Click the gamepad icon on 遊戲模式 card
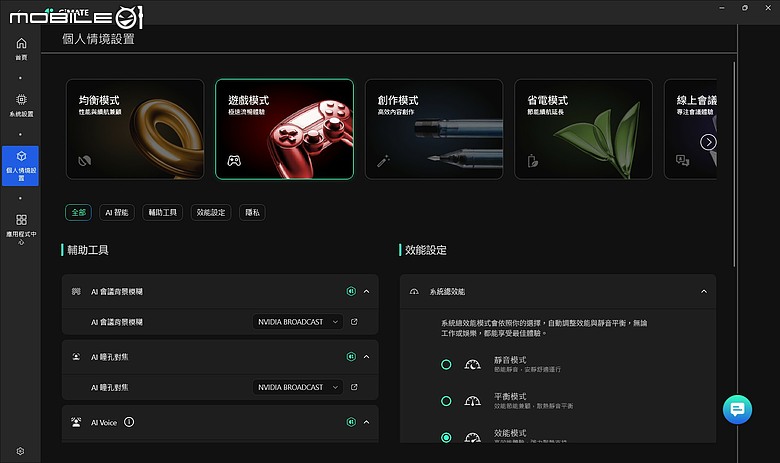The height and width of the screenshot is (463, 780). (234, 160)
